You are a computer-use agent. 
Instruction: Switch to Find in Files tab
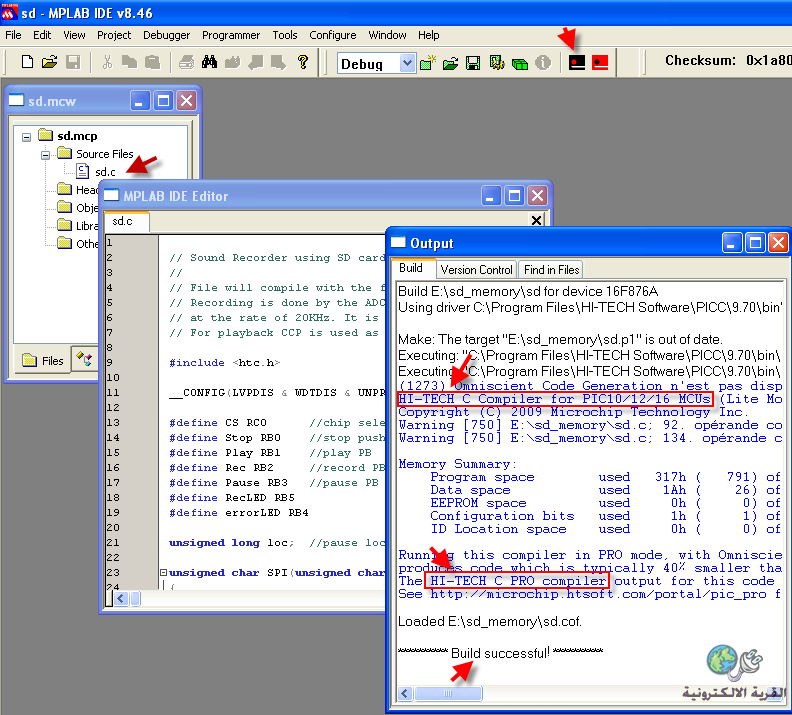551,270
